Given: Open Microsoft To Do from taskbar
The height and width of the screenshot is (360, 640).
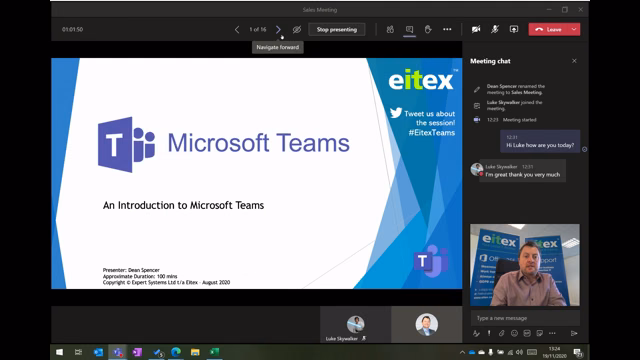Looking at the screenshot, I should pyautogui.click(x=157, y=352).
